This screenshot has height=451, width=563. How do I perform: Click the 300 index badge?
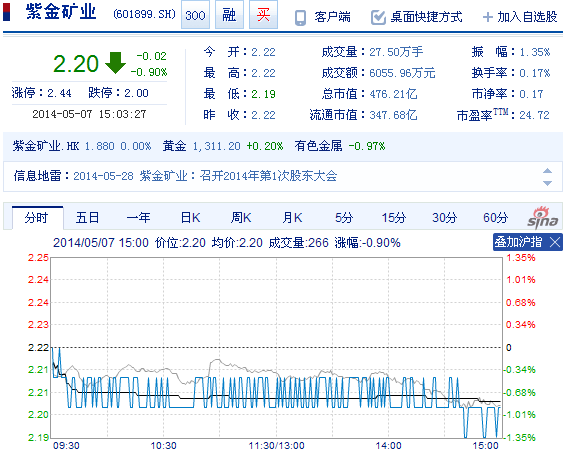pyautogui.click(x=195, y=15)
